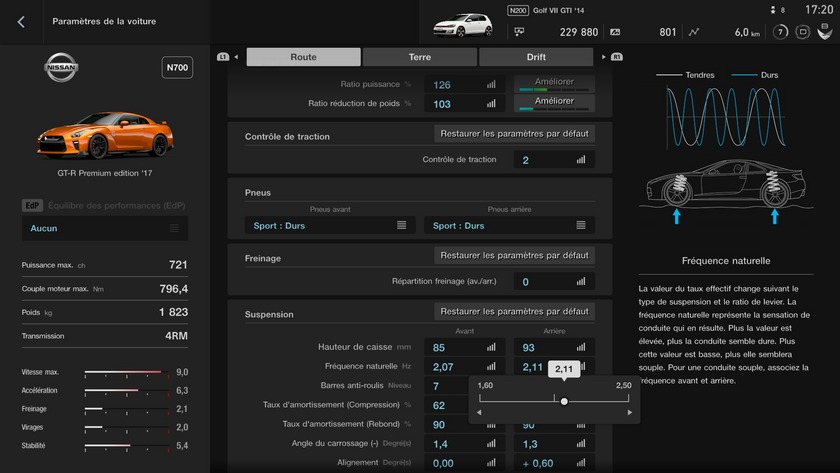Select front Alignement value 0,00
Screen dimensions: 840x473
tap(443, 463)
